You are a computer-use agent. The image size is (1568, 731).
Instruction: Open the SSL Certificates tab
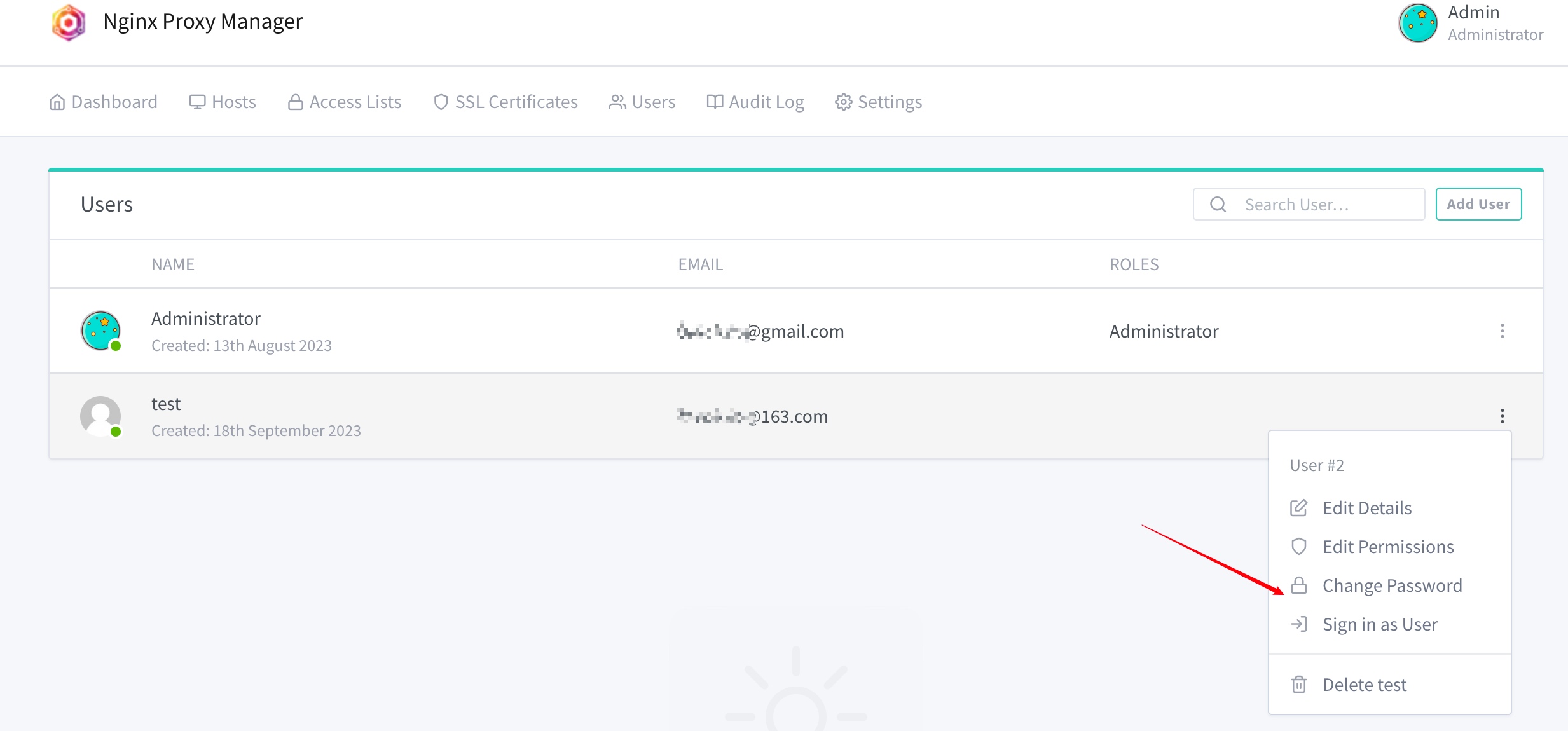[x=505, y=102]
